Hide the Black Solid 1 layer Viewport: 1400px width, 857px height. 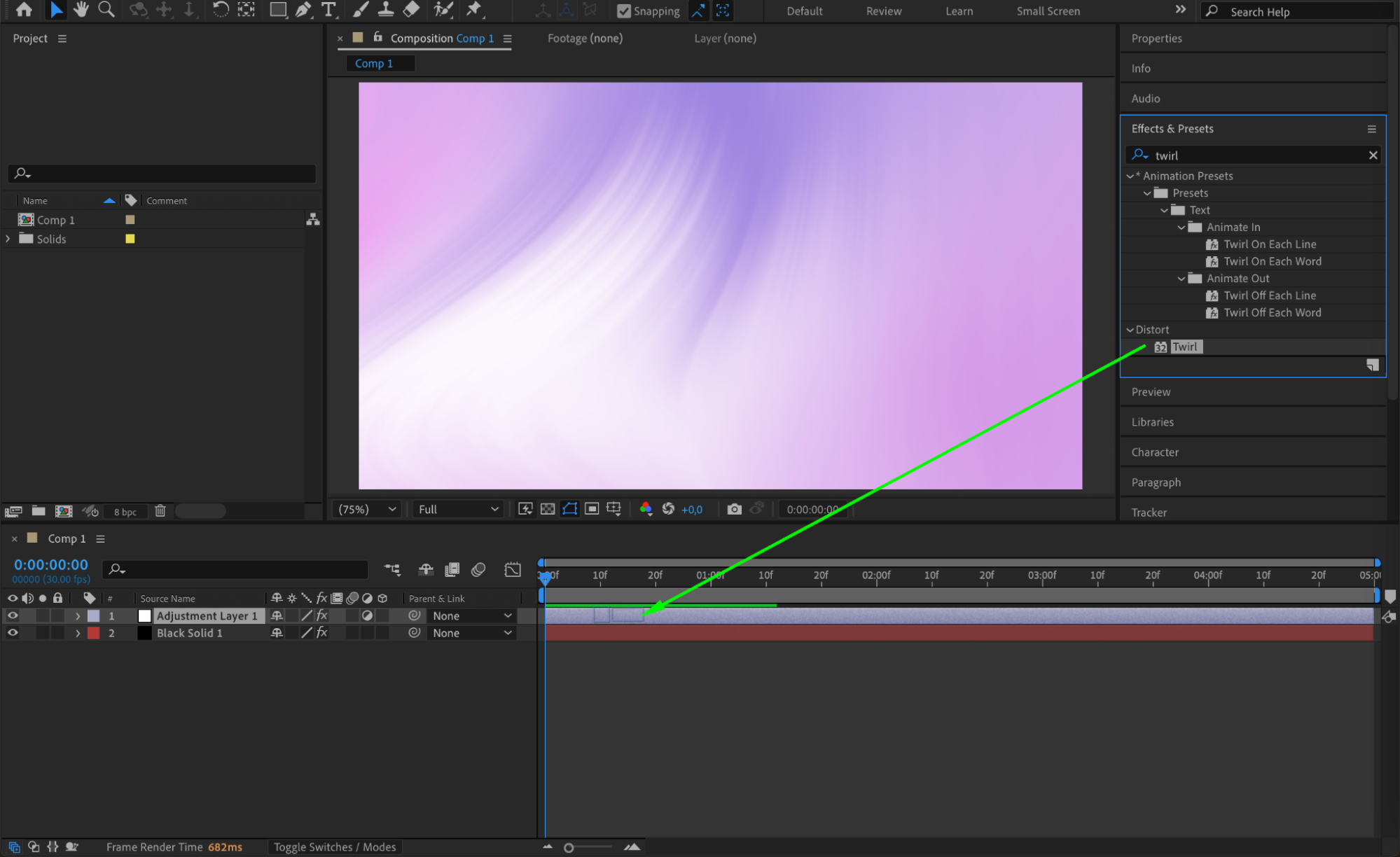click(13, 633)
